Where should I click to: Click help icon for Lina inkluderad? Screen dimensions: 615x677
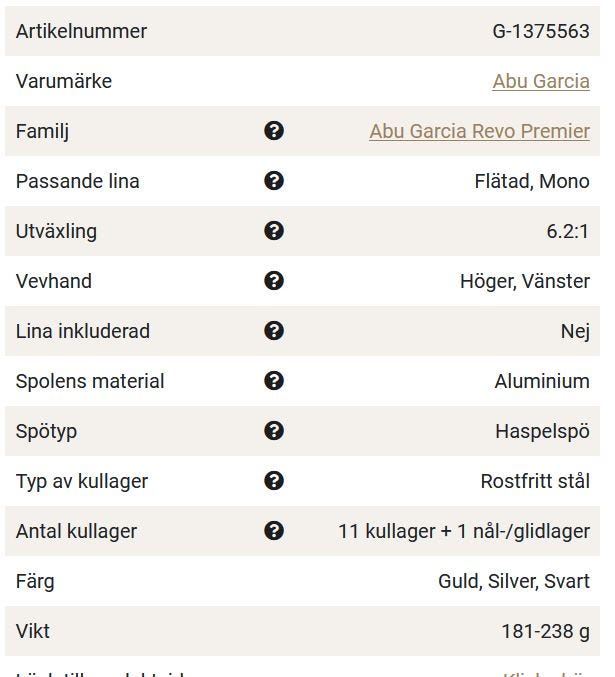[x=274, y=331]
